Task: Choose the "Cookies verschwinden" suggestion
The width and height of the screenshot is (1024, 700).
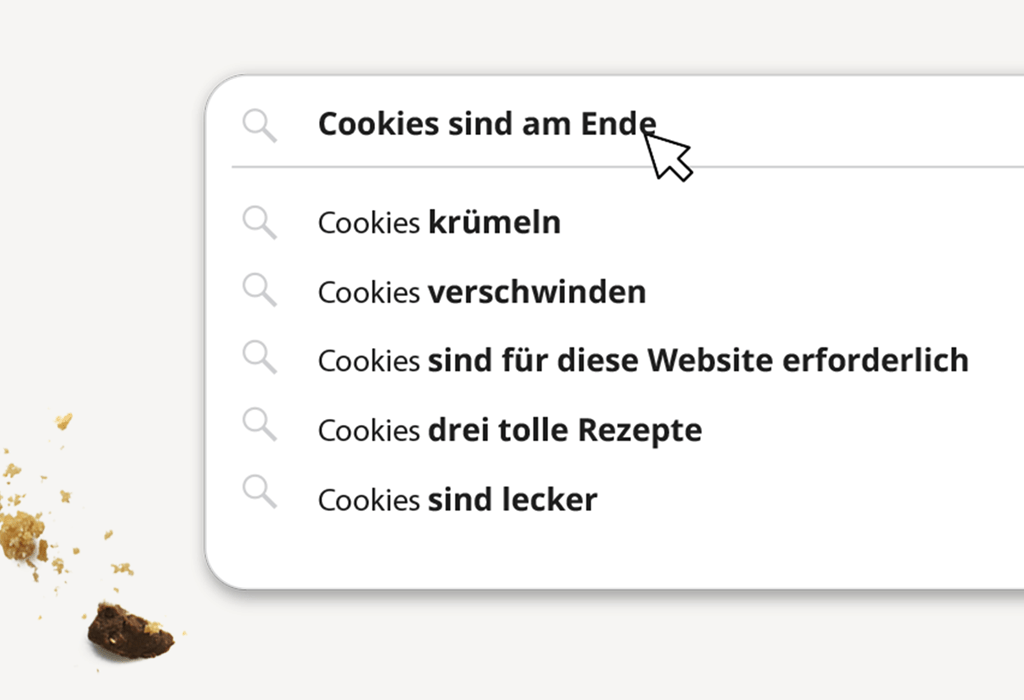Action: [481, 292]
